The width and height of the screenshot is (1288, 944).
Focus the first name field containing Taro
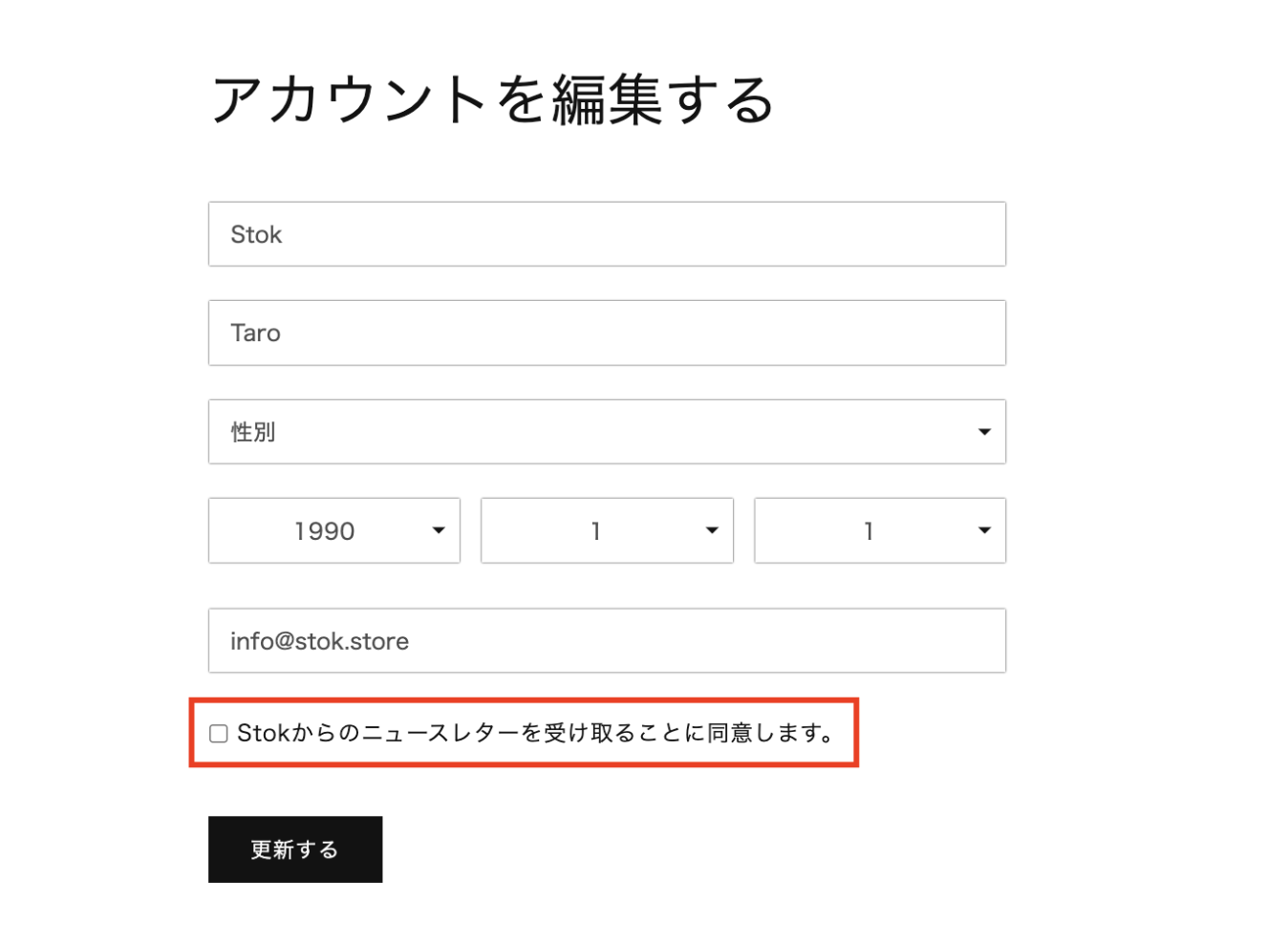click(x=607, y=333)
